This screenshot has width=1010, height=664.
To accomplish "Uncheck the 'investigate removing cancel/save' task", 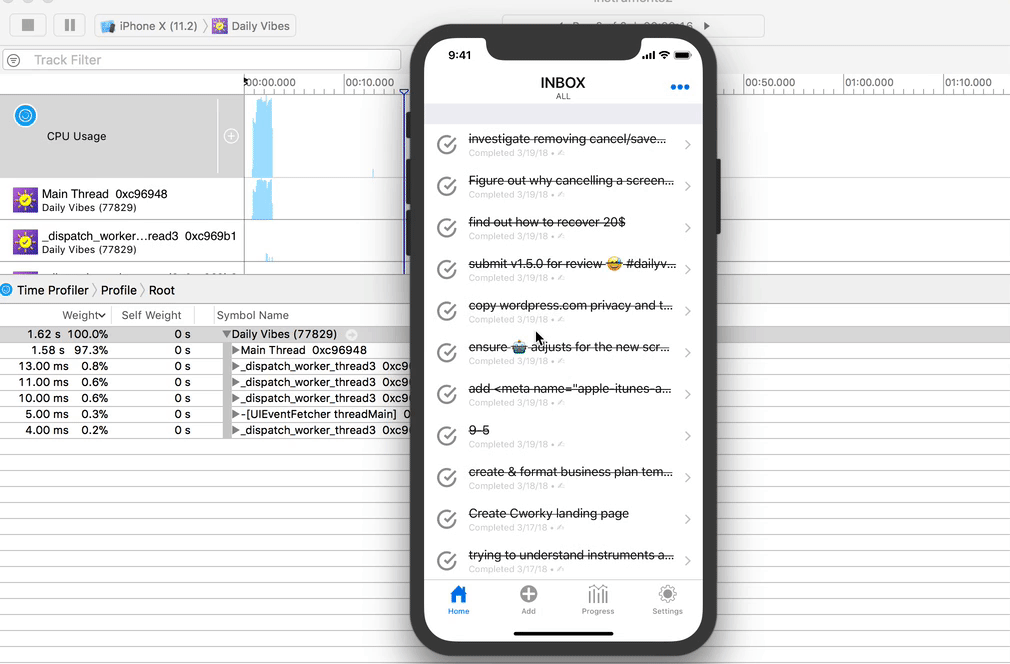I will tap(446, 144).
